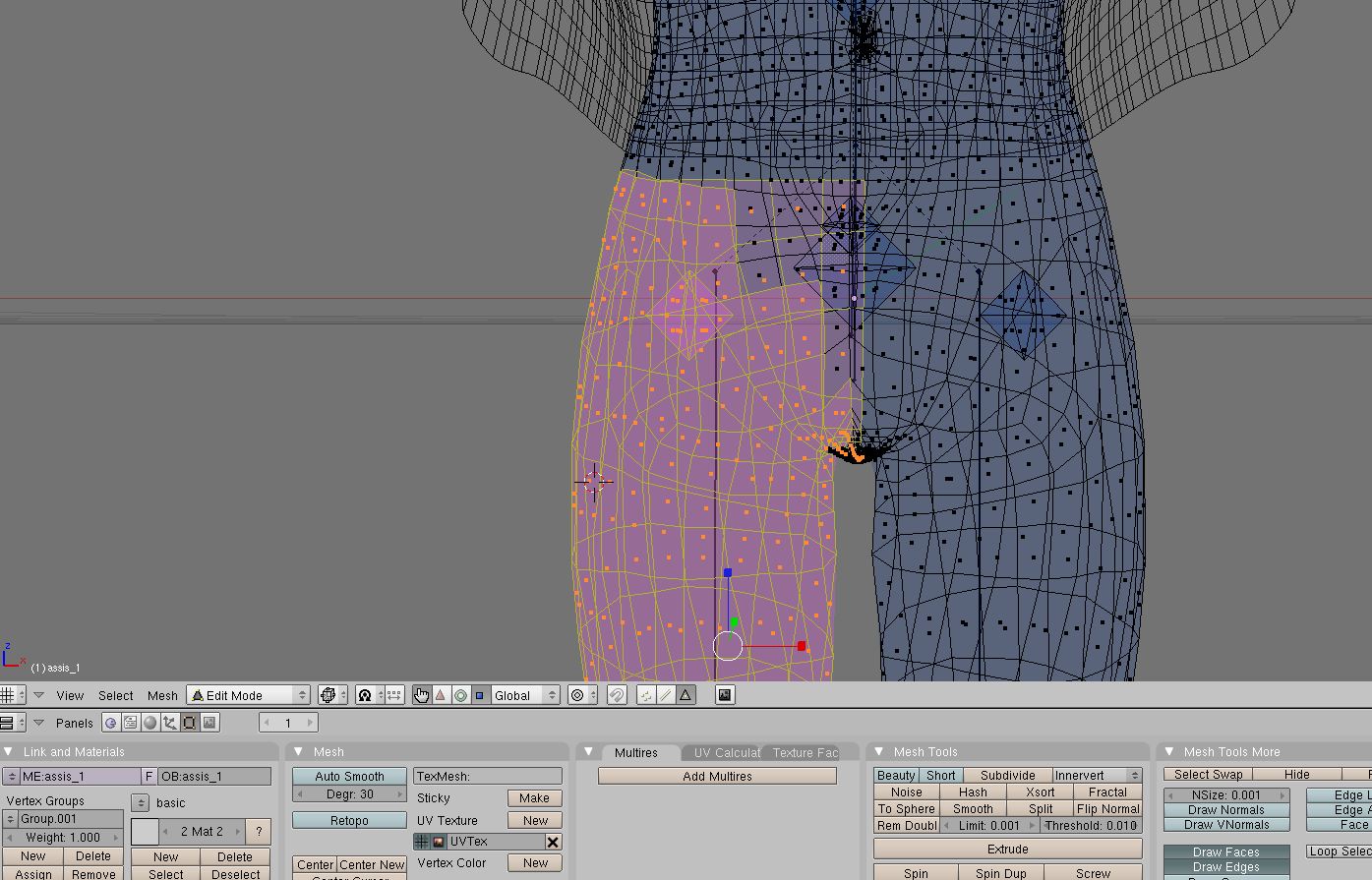Select the vertex select mode icon
The width and height of the screenshot is (1372, 880).
(x=646, y=695)
